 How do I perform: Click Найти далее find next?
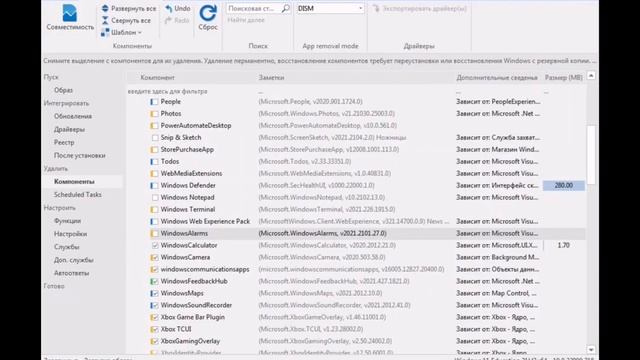(246, 20)
